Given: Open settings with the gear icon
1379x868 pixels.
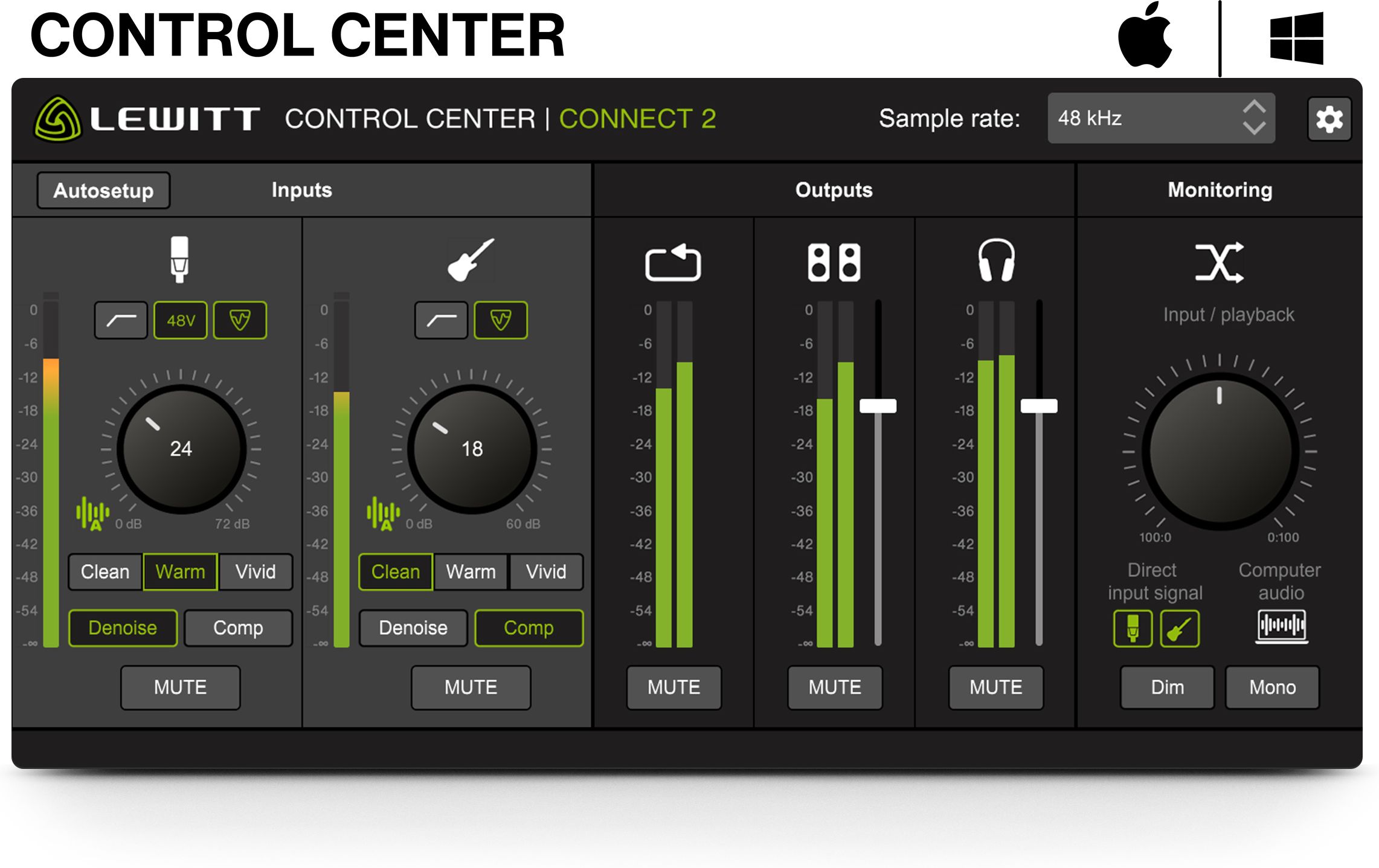Looking at the screenshot, I should pyautogui.click(x=1328, y=119).
